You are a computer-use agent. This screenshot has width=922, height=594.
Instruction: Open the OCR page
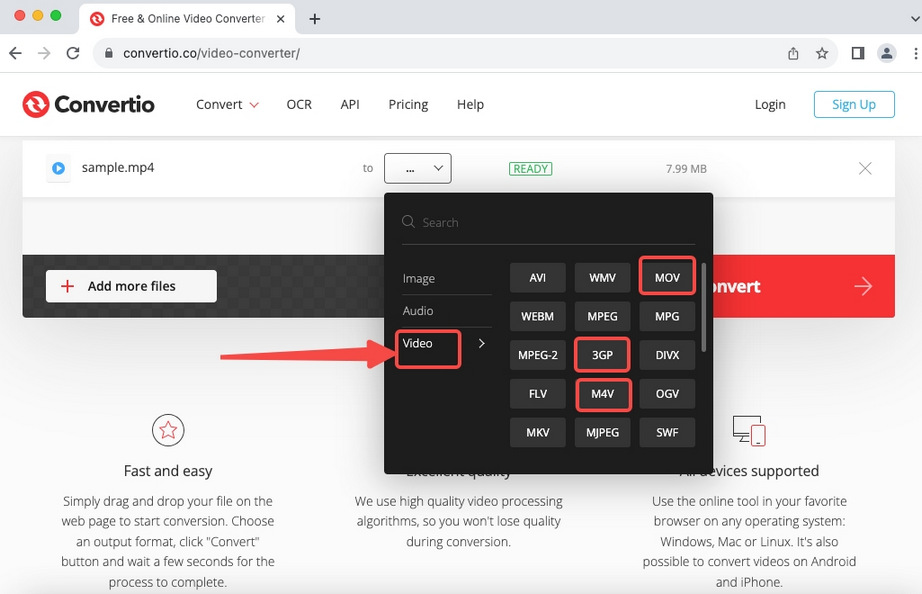pyautogui.click(x=299, y=105)
